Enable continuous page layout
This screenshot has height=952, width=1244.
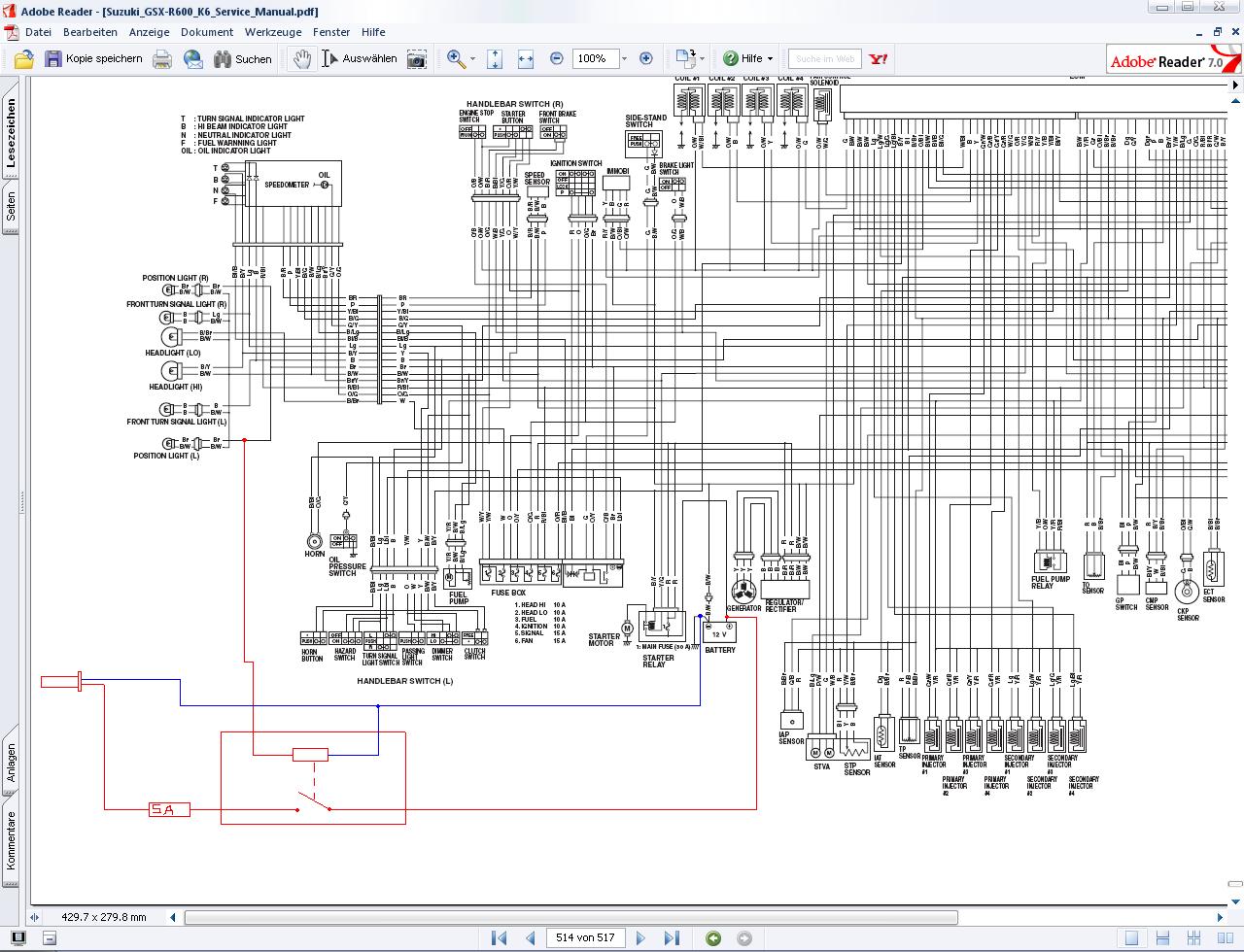click(x=1162, y=938)
